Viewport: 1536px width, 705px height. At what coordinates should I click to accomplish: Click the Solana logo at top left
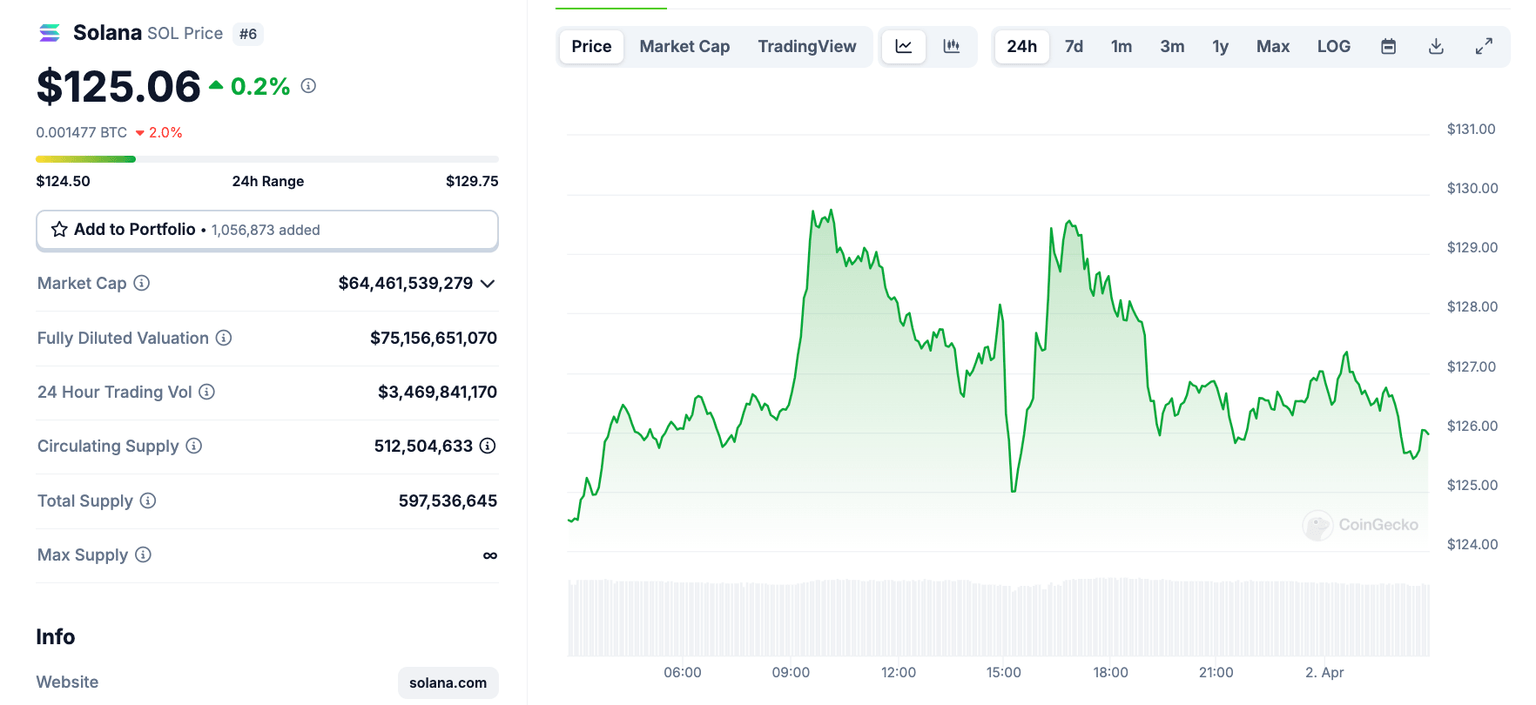tap(48, 32)
